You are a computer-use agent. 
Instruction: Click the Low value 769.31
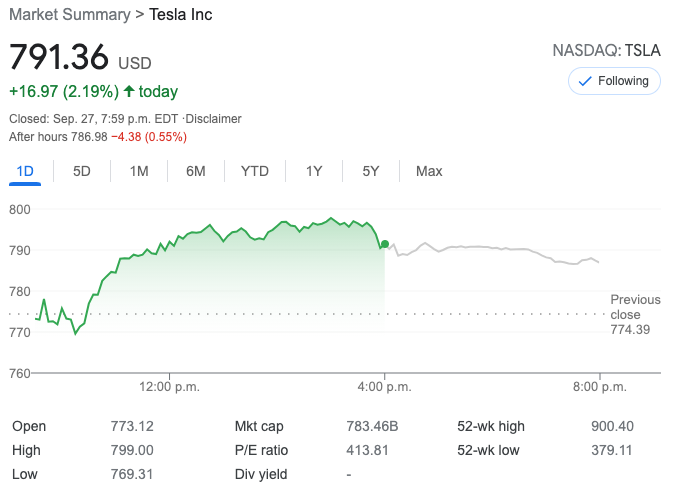pos(132,474)
